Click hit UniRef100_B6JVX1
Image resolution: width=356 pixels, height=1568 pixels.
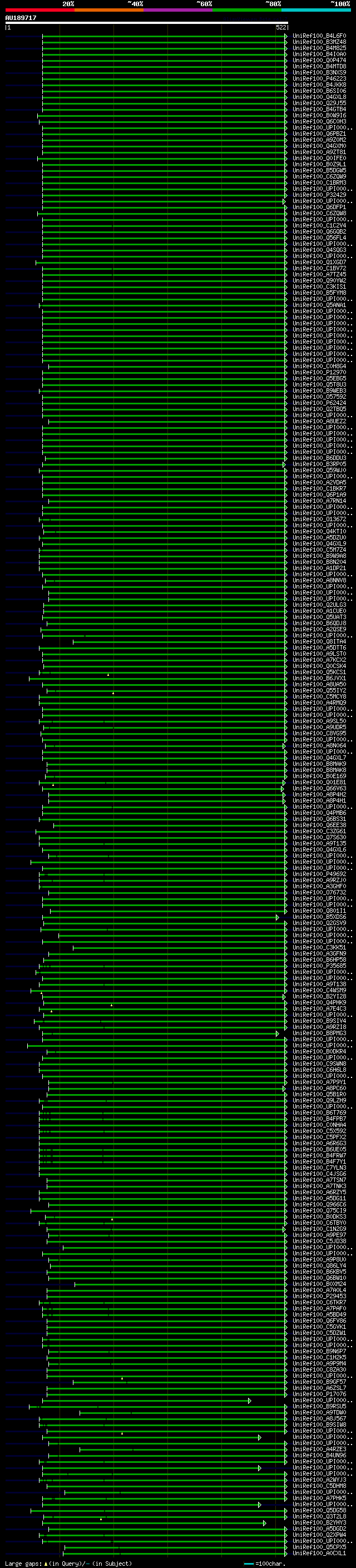tap(319, 678)
